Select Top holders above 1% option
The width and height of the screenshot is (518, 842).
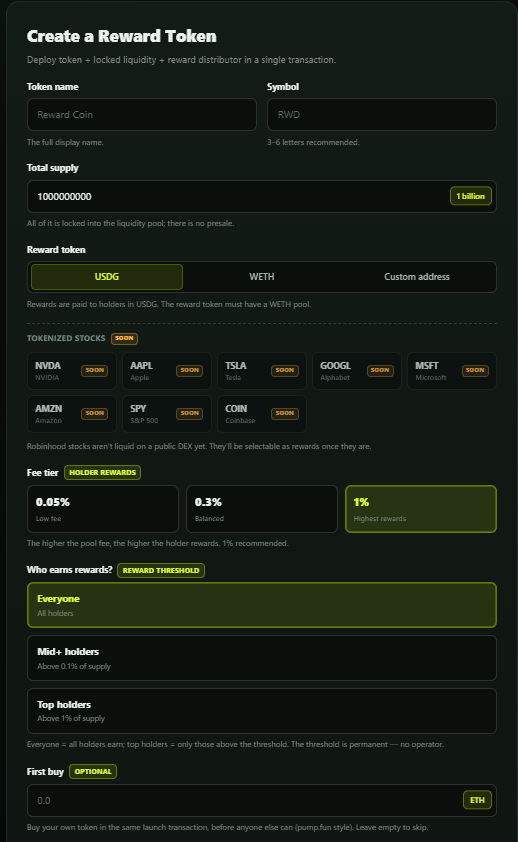(262, 711)
